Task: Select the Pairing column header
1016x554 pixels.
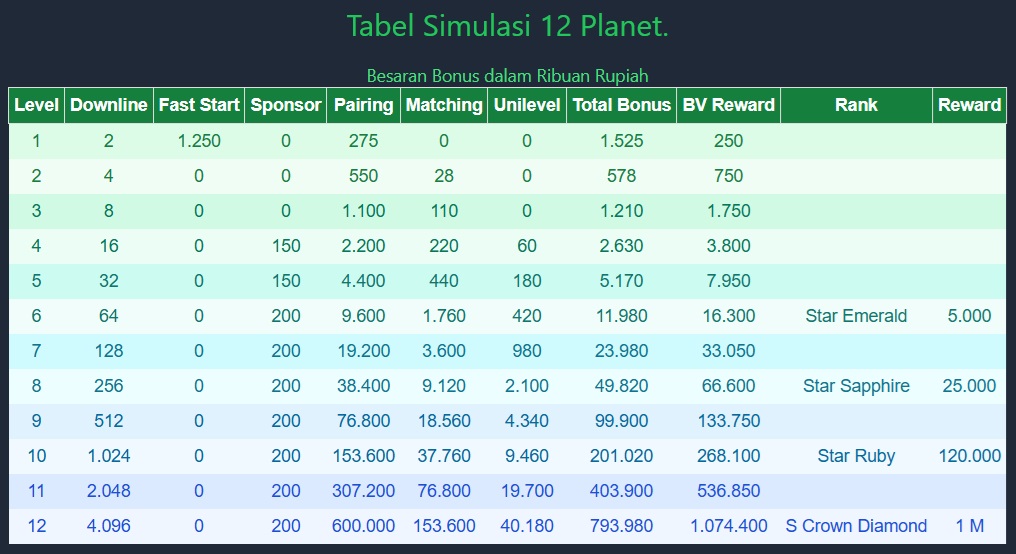Action: 363,105
